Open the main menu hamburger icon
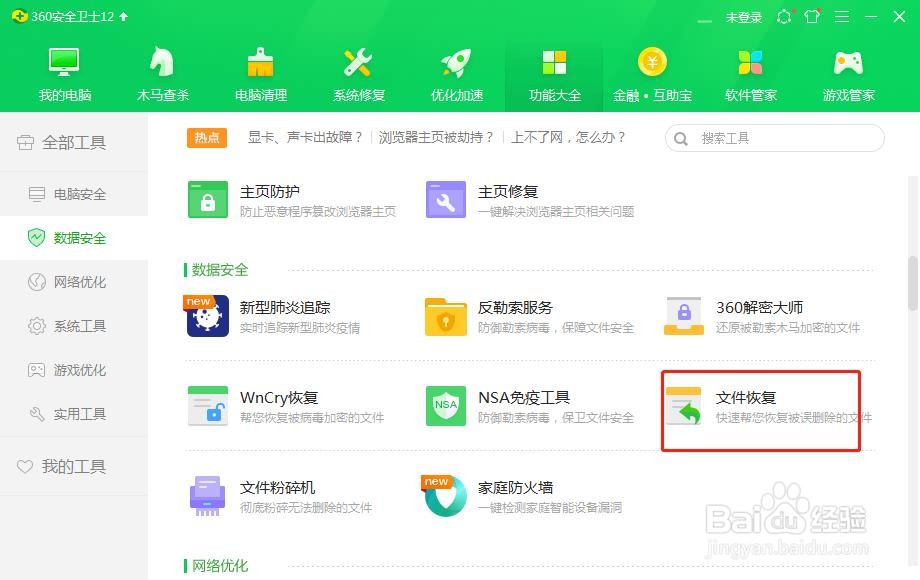This screenshot has height=580, width=920. click(842, 16)
